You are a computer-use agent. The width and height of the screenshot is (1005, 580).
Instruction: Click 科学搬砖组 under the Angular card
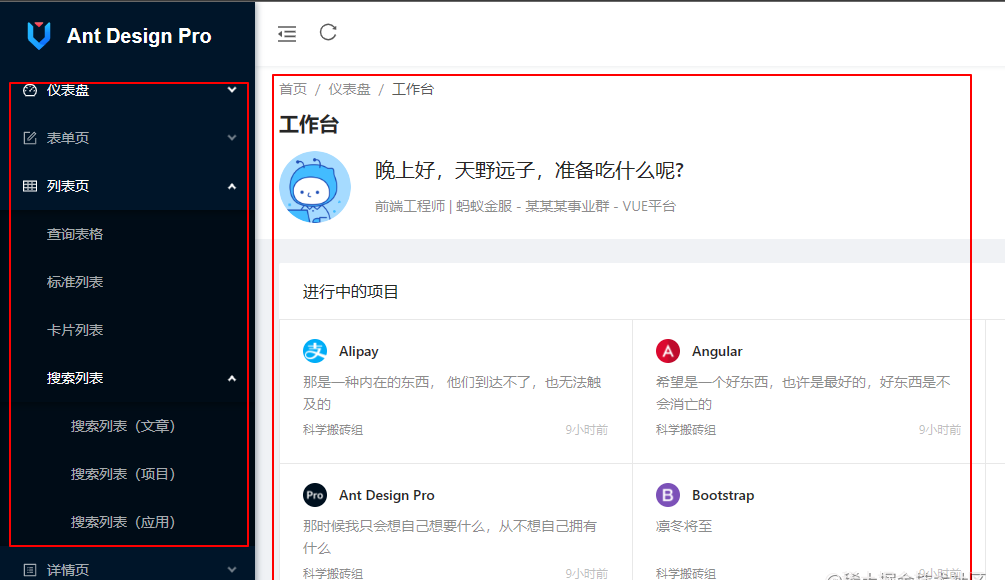(x=686, y=430)
